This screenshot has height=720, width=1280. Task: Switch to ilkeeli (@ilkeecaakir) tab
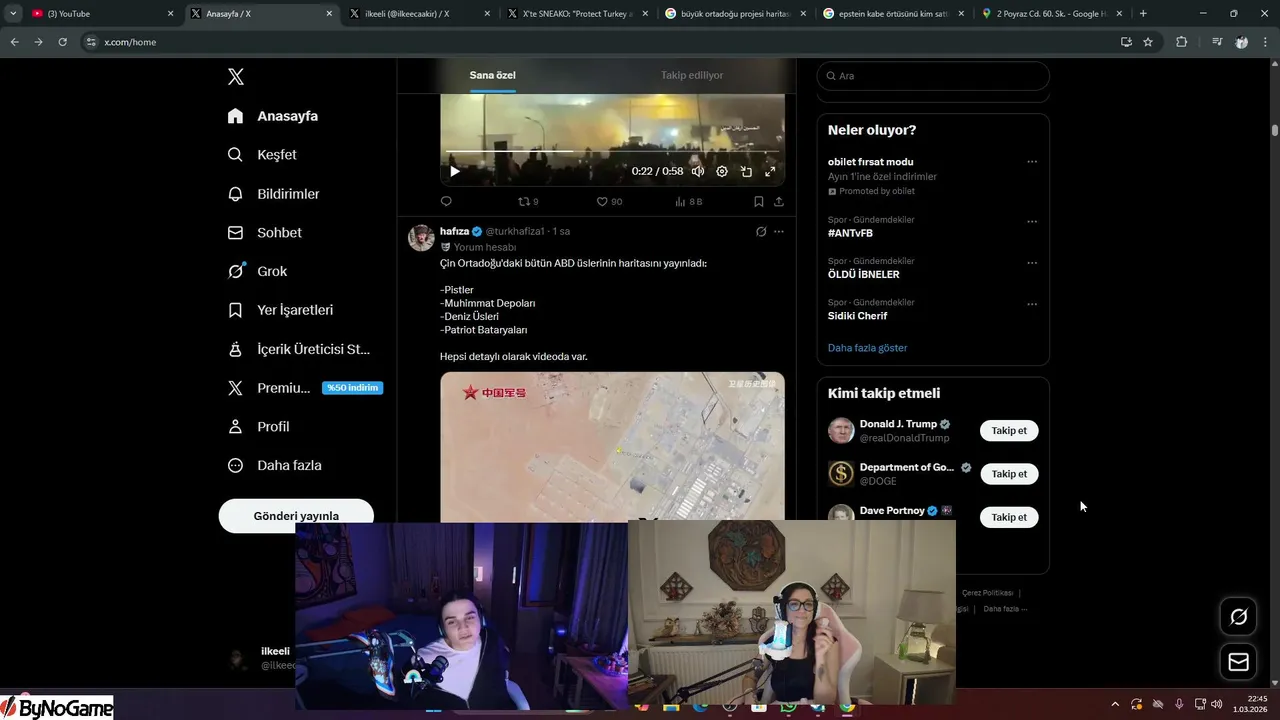pyautogui.click(x=420, y=14)
